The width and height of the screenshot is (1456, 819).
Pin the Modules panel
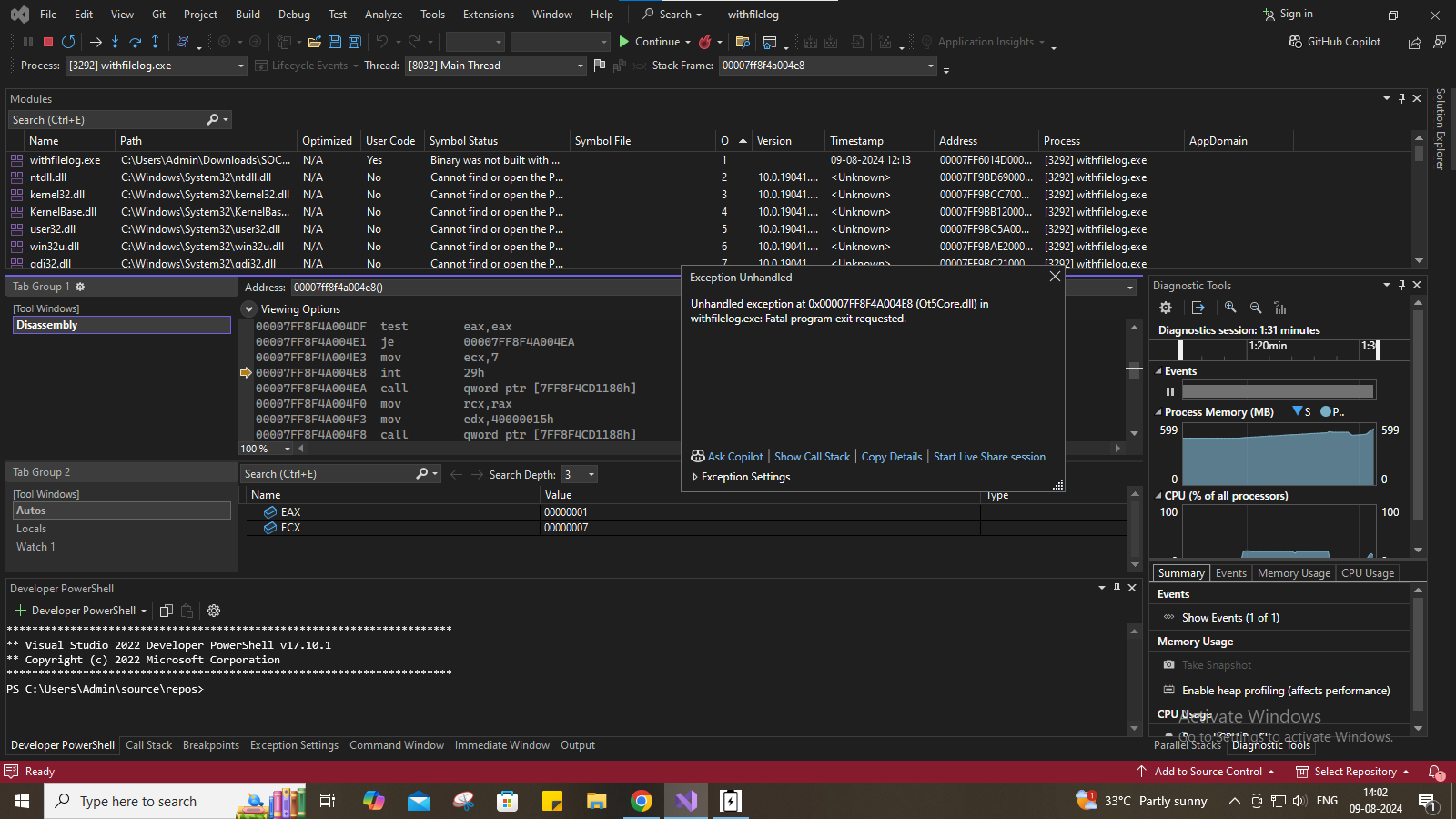pos(1401,98)
